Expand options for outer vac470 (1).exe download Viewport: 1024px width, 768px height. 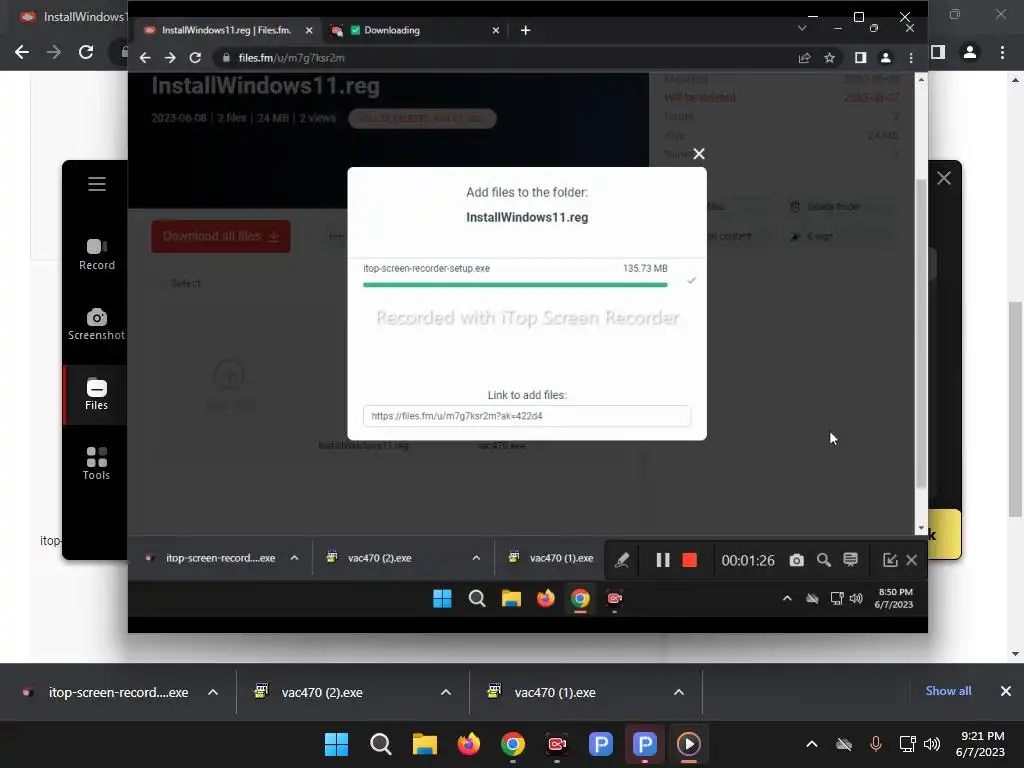pyautogui.click(x=679, y=692)
